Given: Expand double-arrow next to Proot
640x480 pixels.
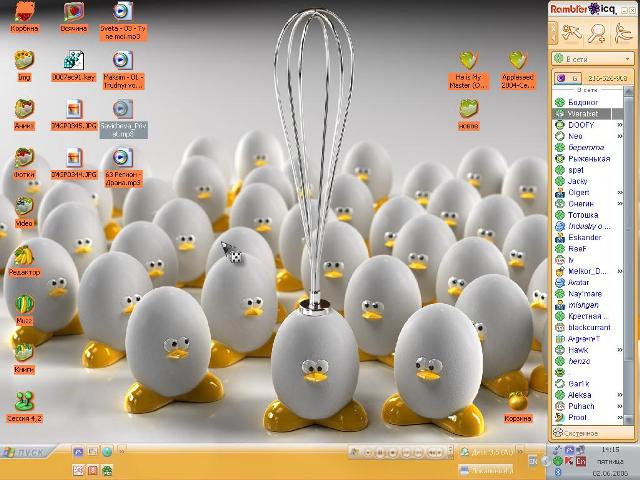Looking at the screenshot, I should point(620,417).
